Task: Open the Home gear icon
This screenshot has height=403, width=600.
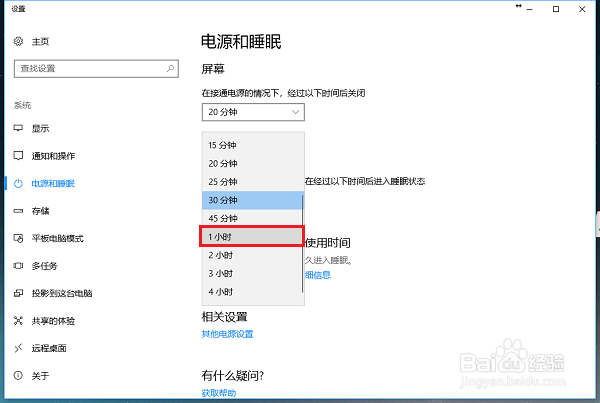Action: (18, 41)
